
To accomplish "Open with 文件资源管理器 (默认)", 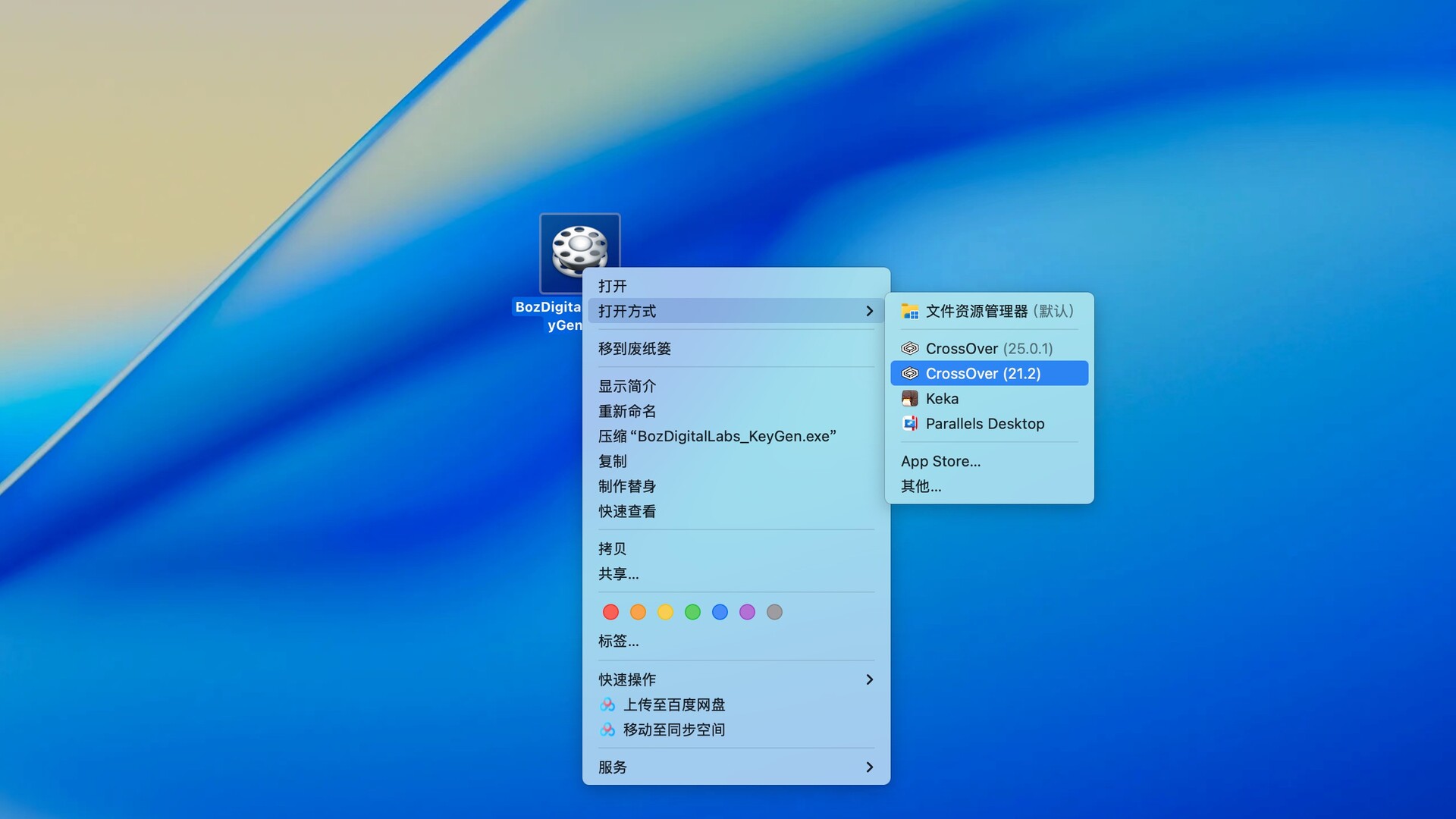I will [x=990, y=311].
